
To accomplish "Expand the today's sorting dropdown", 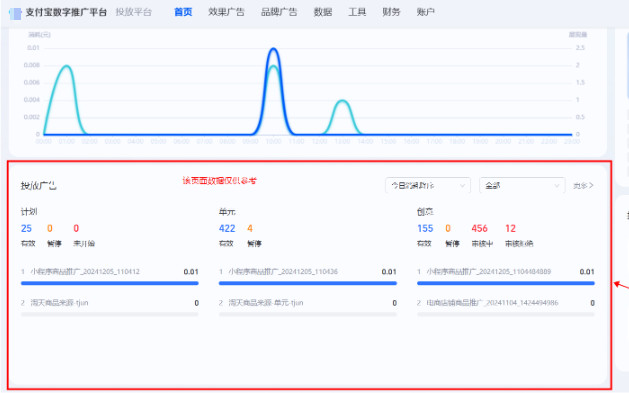I will click(428, 185).
